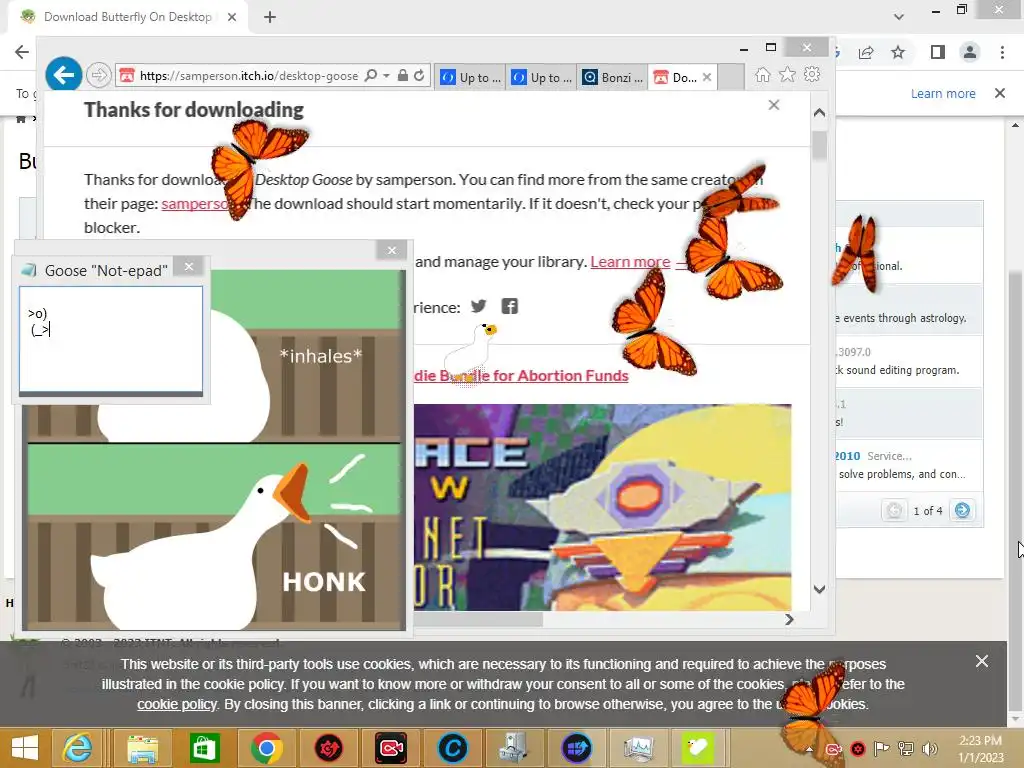Click the IE address bar URL field
This screenshot has height=768, width=1024.
tap(249, 76)
